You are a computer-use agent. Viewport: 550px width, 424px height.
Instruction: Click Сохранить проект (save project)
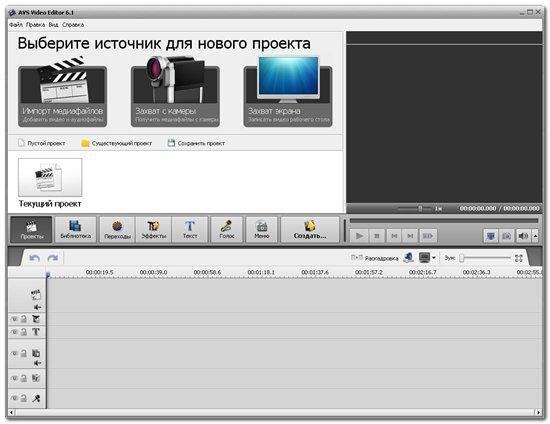tap(196, 143)
